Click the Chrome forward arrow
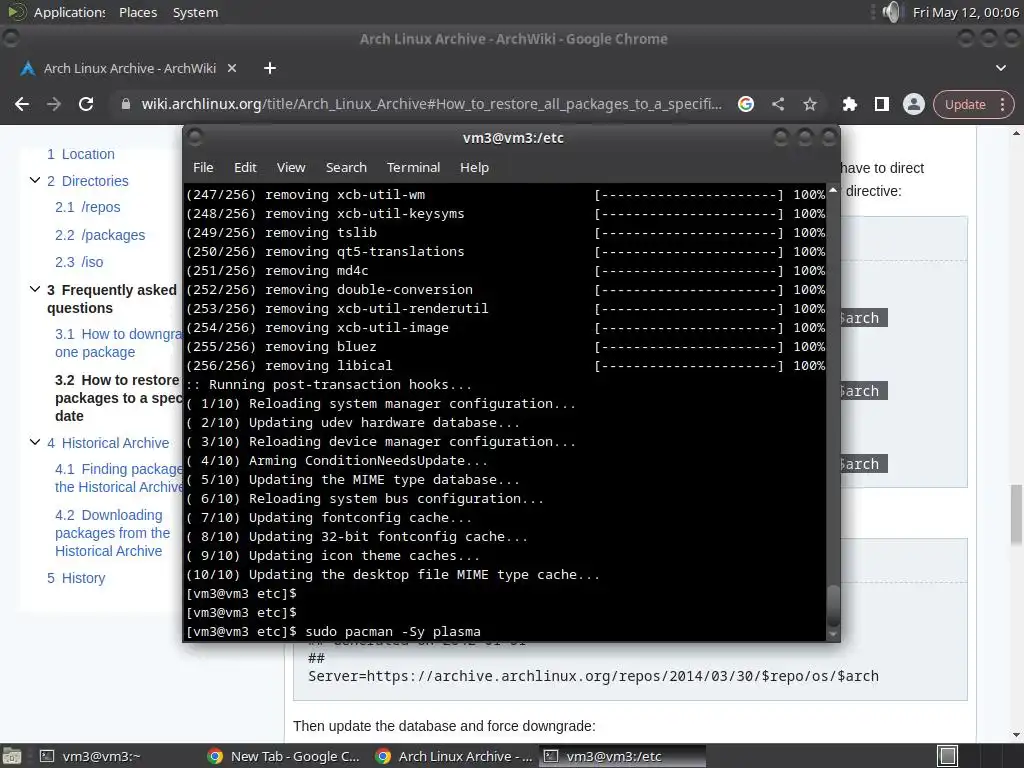Image resolution: width=1024 pixels, height=768 pixels. tap(54, 104)
